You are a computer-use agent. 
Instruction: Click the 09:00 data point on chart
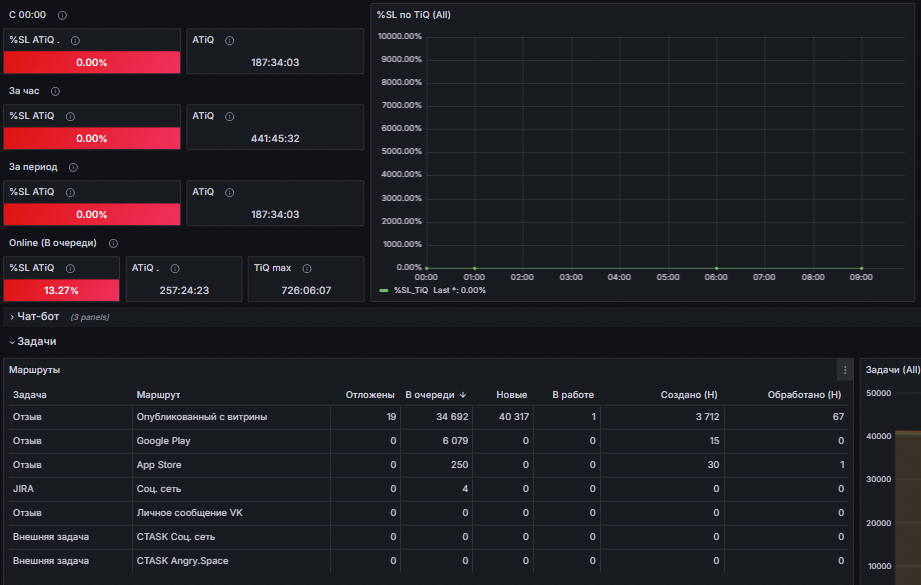pos(861,268)
